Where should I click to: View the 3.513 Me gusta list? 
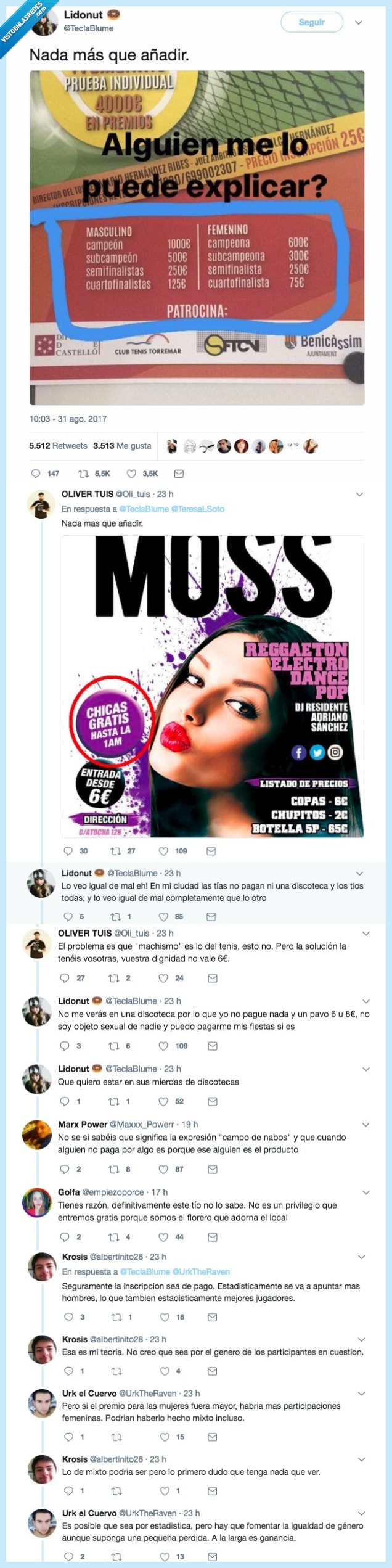tap(122, 446)
